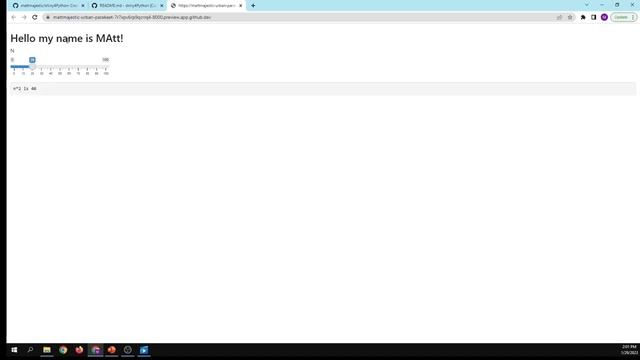Click the address bar URL
The height and width of the screenshot is (360, 640).
(132, 17)
